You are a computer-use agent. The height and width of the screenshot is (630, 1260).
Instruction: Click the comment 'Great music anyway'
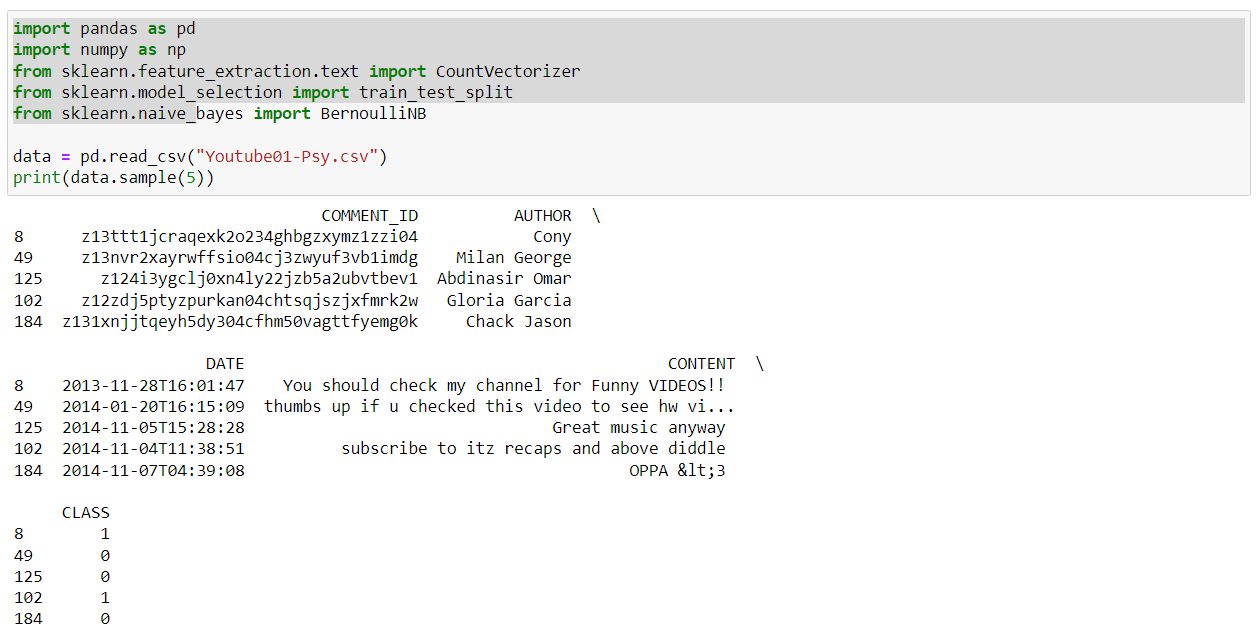(639, 427)
